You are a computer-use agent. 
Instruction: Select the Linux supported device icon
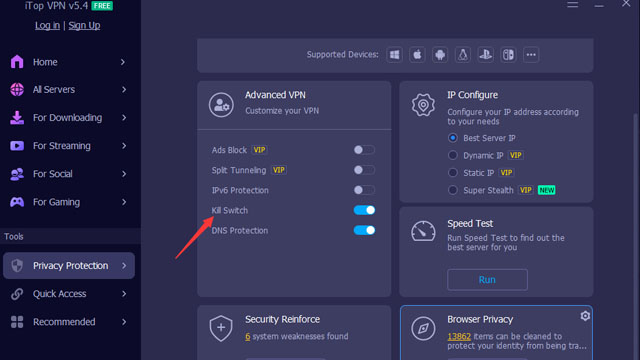[x=463, y=55]
